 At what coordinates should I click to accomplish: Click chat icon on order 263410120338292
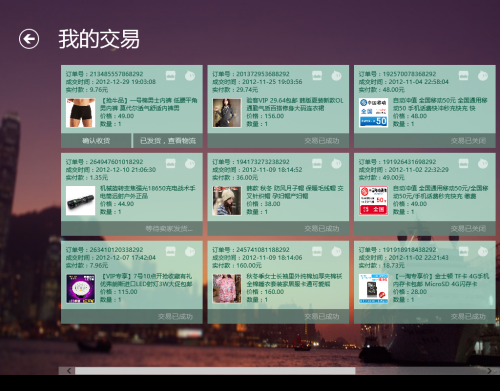click(x=190, y=252)
